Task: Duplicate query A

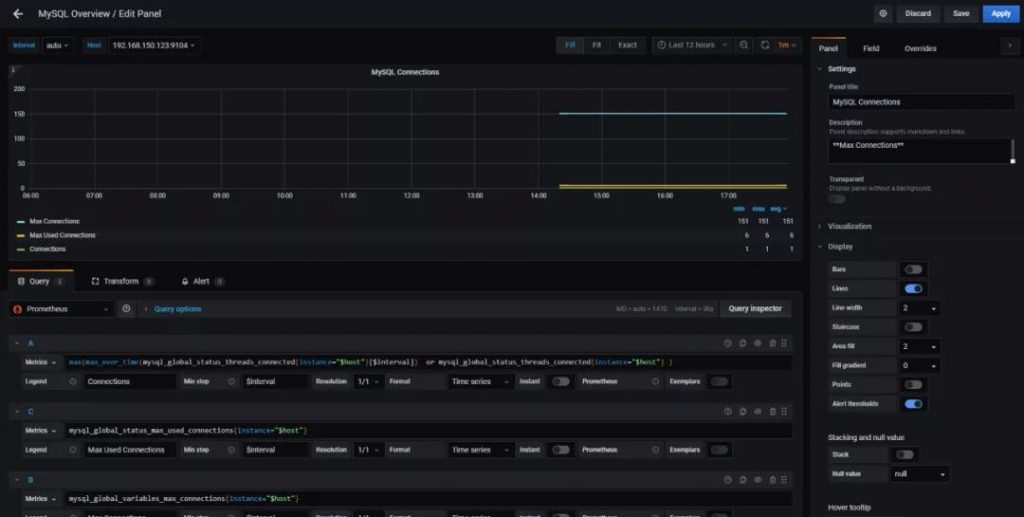Action: click(x=743, y=343)
